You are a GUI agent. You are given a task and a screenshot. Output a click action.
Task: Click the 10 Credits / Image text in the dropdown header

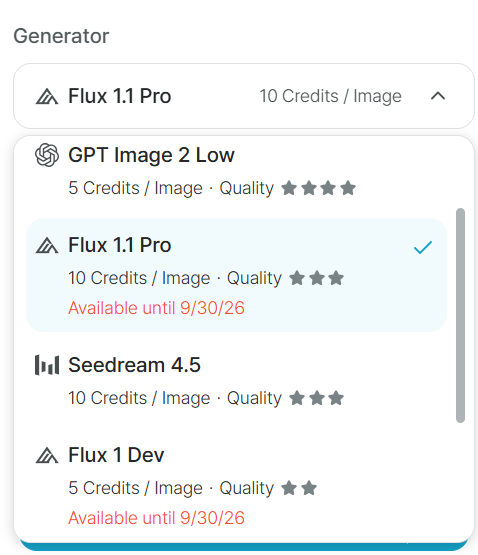tap(330, 96)
